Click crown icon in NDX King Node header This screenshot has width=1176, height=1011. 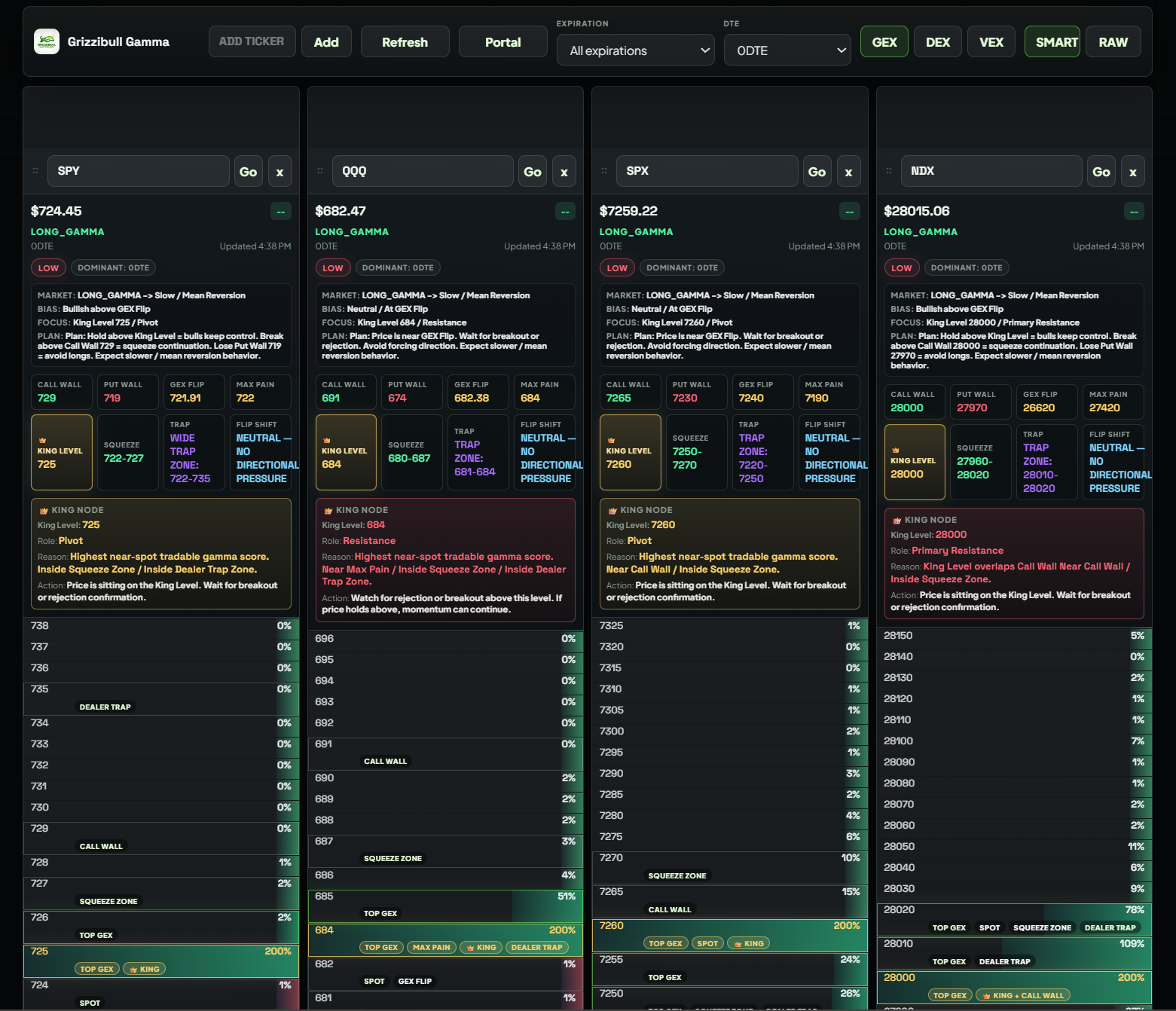pos(897,521)
